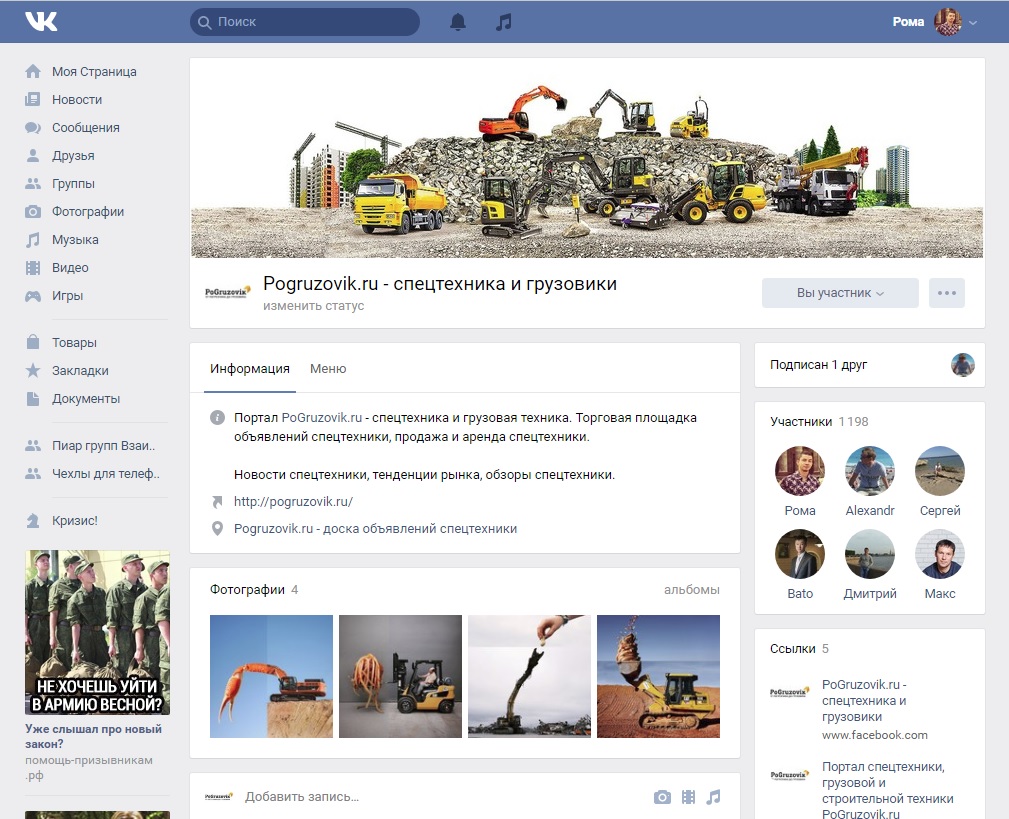Viewport: 1009px width, 819px height.
Task: Click PoGruzovik.ru link in description text
Action: pyautogui.click(x=322, y=418)
